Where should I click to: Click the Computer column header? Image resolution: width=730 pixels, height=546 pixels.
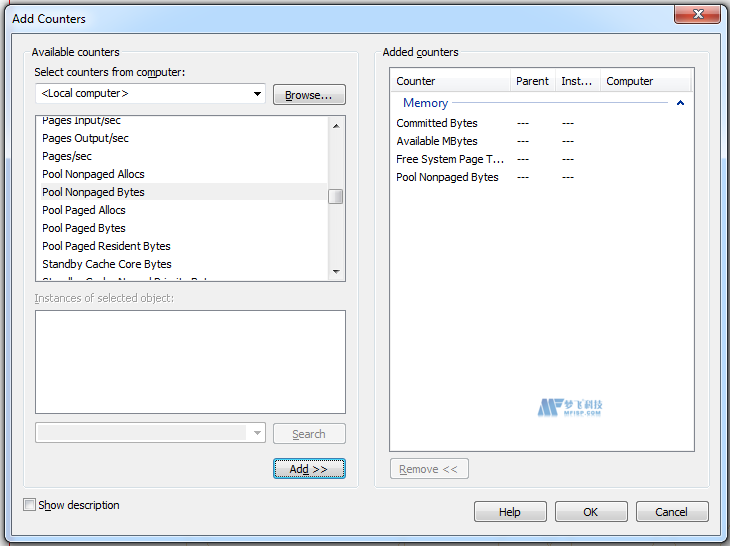coord(645,81)
